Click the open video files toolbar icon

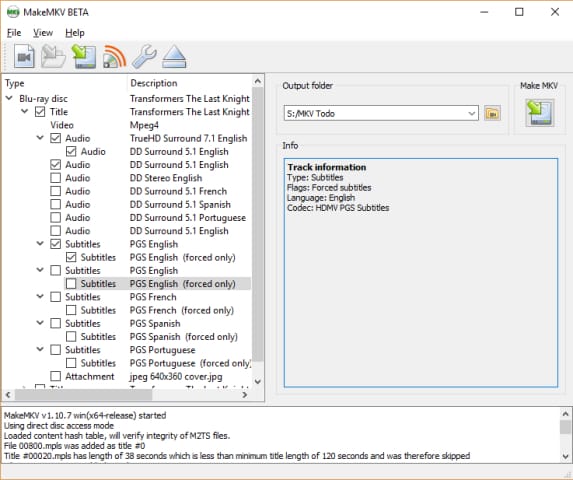click(x=24, y=57)
